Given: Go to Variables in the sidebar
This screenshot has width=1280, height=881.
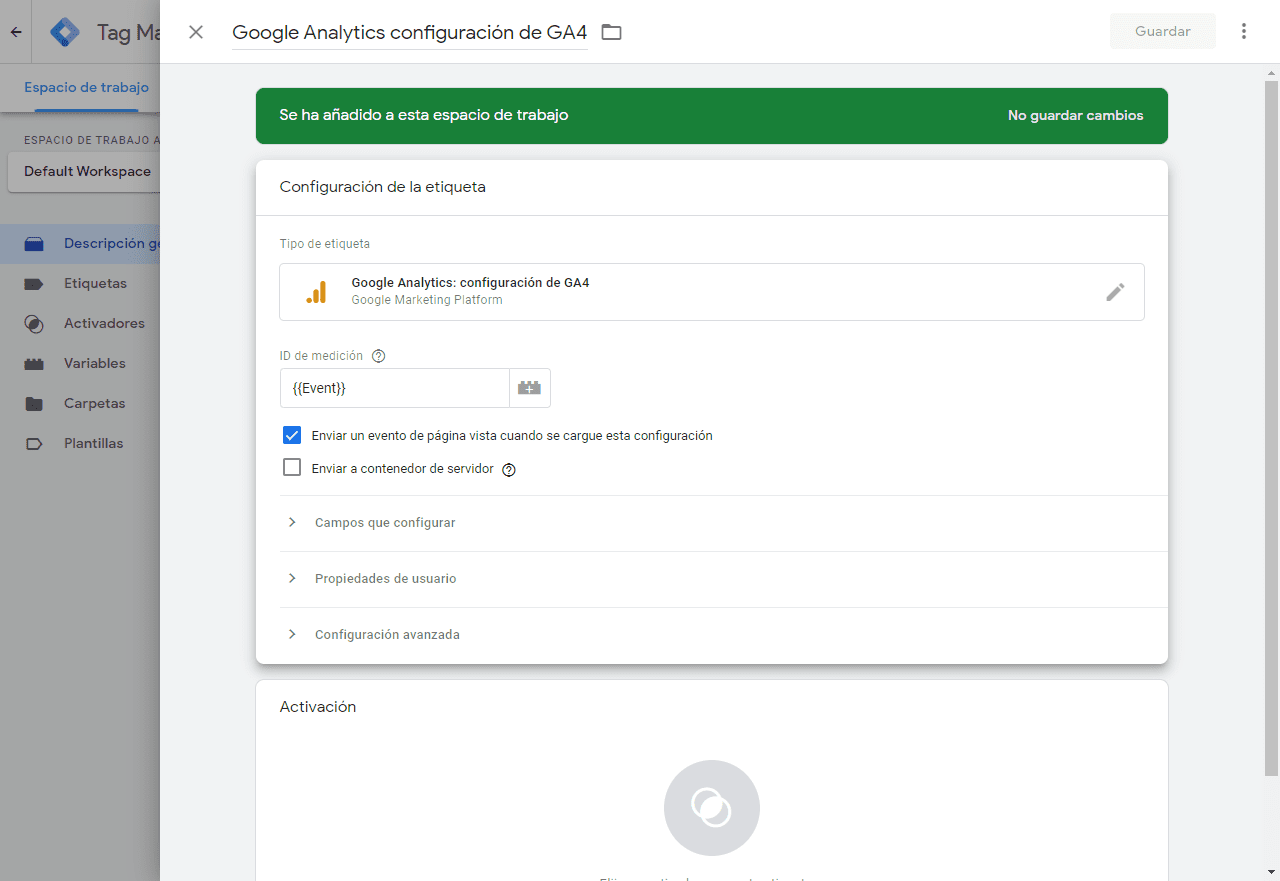Looking at the screenshot, I should [x=94, y=363].
